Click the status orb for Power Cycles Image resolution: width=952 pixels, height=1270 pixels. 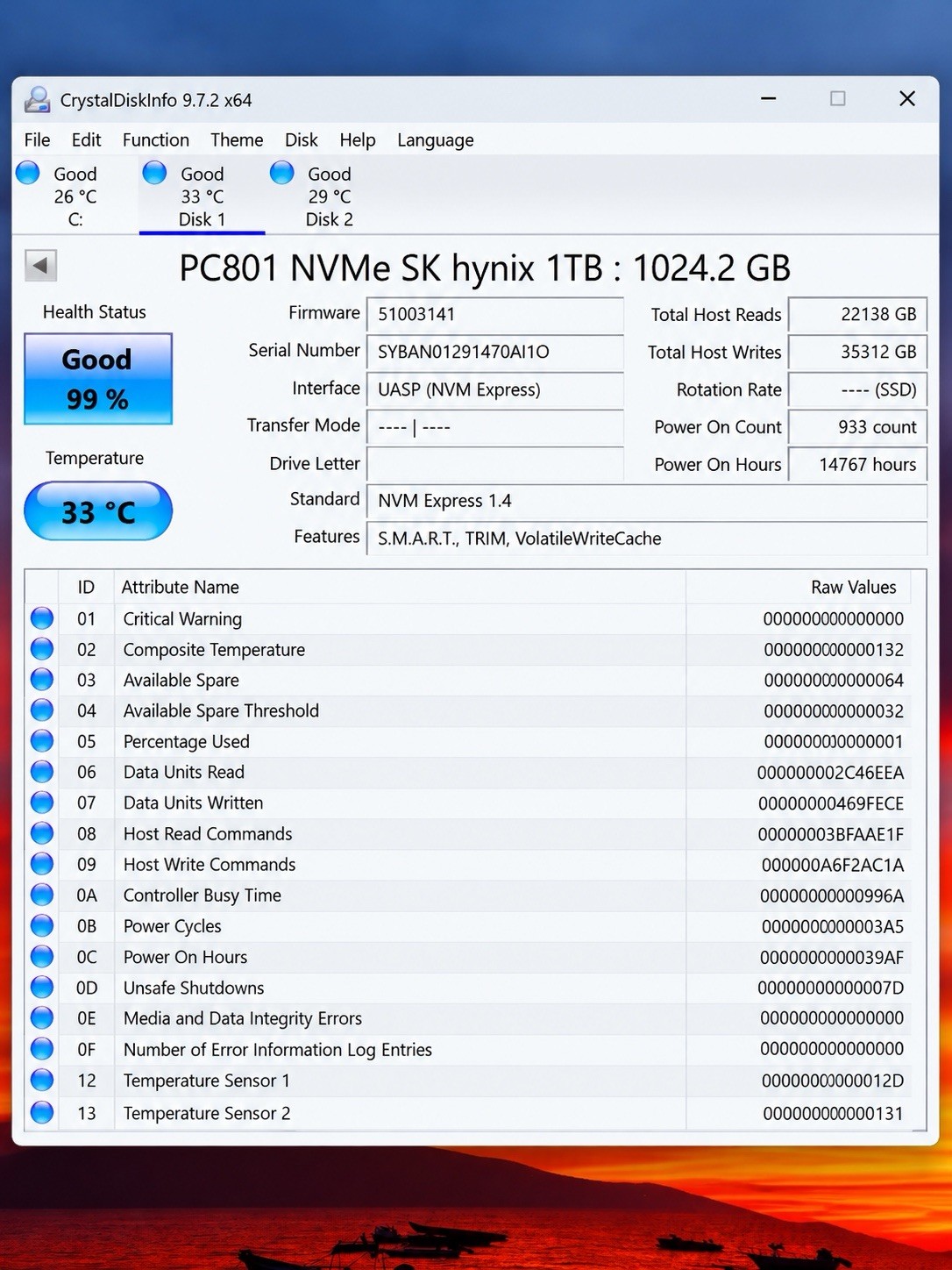pyautogui.click(x=42, y=925)
